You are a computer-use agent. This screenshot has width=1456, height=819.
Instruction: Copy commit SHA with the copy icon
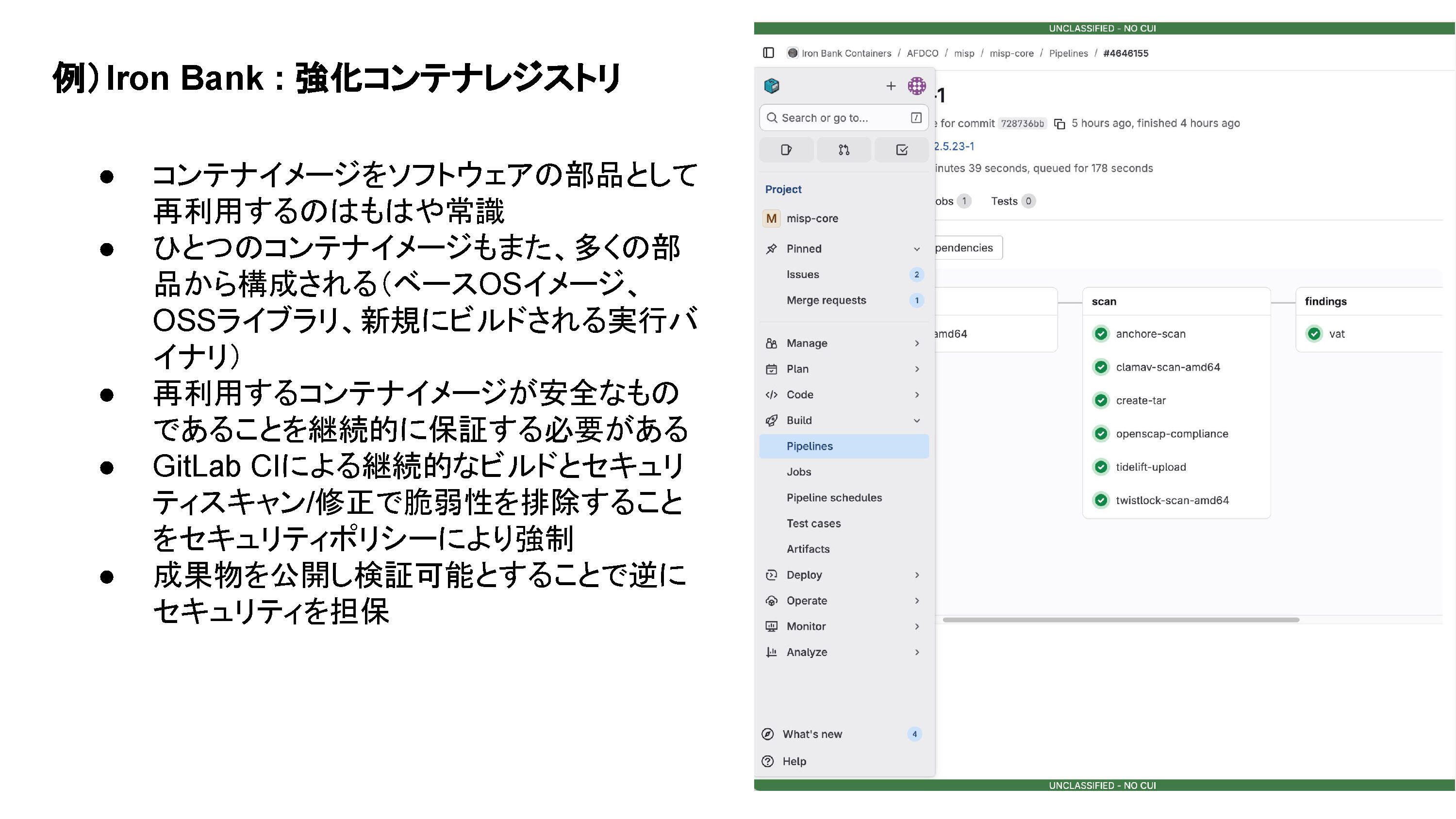pos(1060,124)
